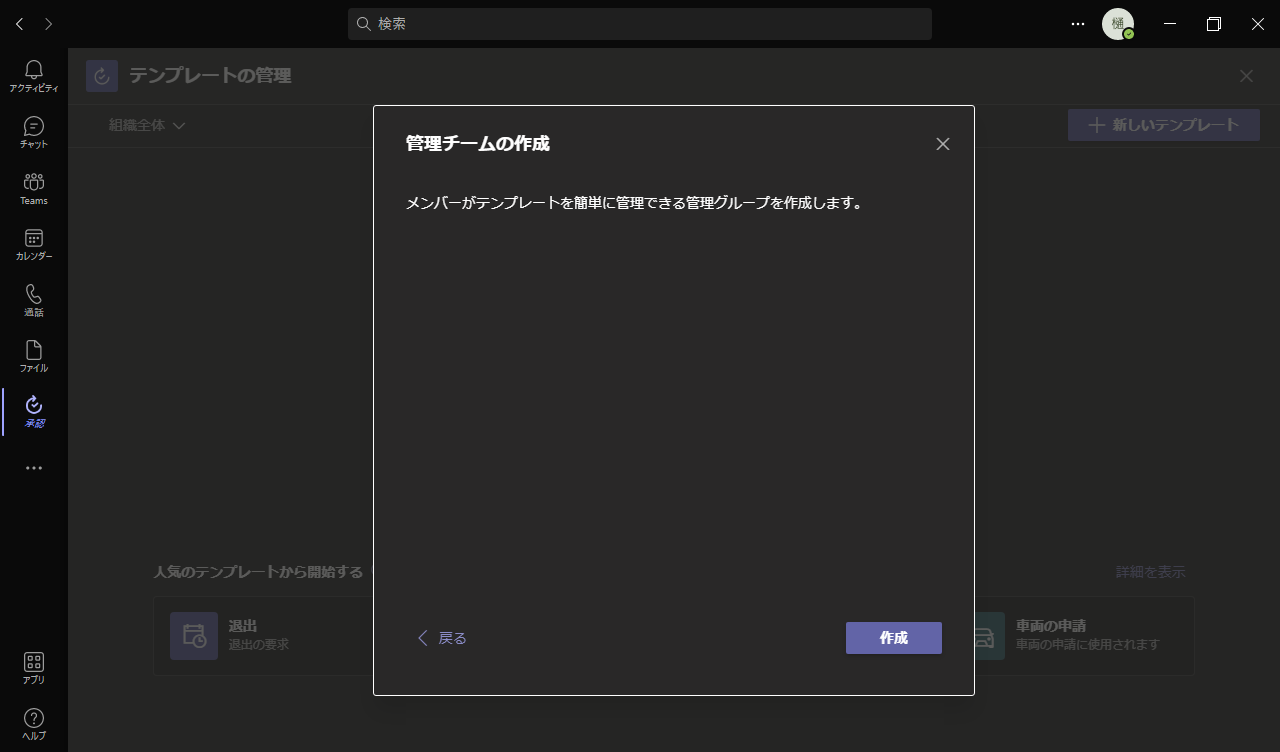The width and height of the screenshot is (1280, 752).
Task: Close the テンプレートの管理 page
Action: click(1246, 76)
